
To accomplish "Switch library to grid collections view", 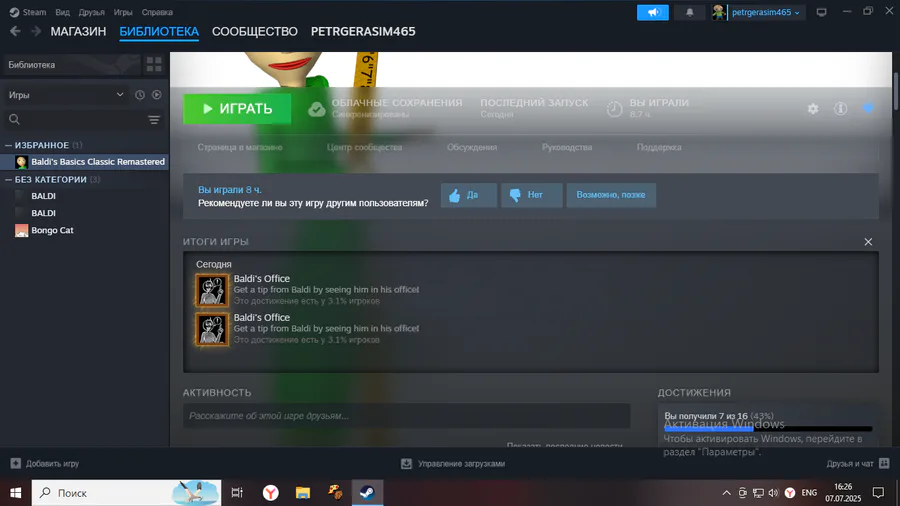I will click(154, 65).
